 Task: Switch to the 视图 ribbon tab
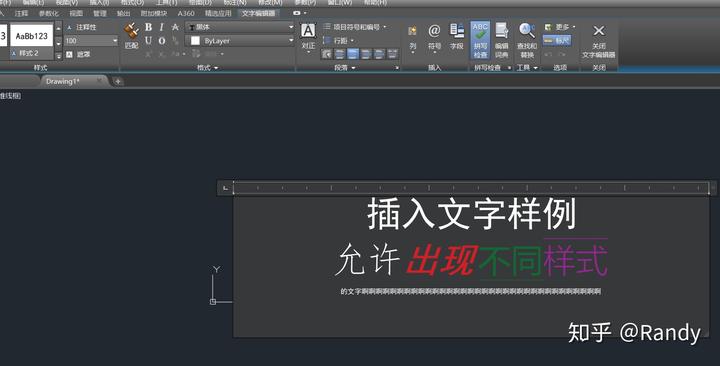[x=76, y=13]
